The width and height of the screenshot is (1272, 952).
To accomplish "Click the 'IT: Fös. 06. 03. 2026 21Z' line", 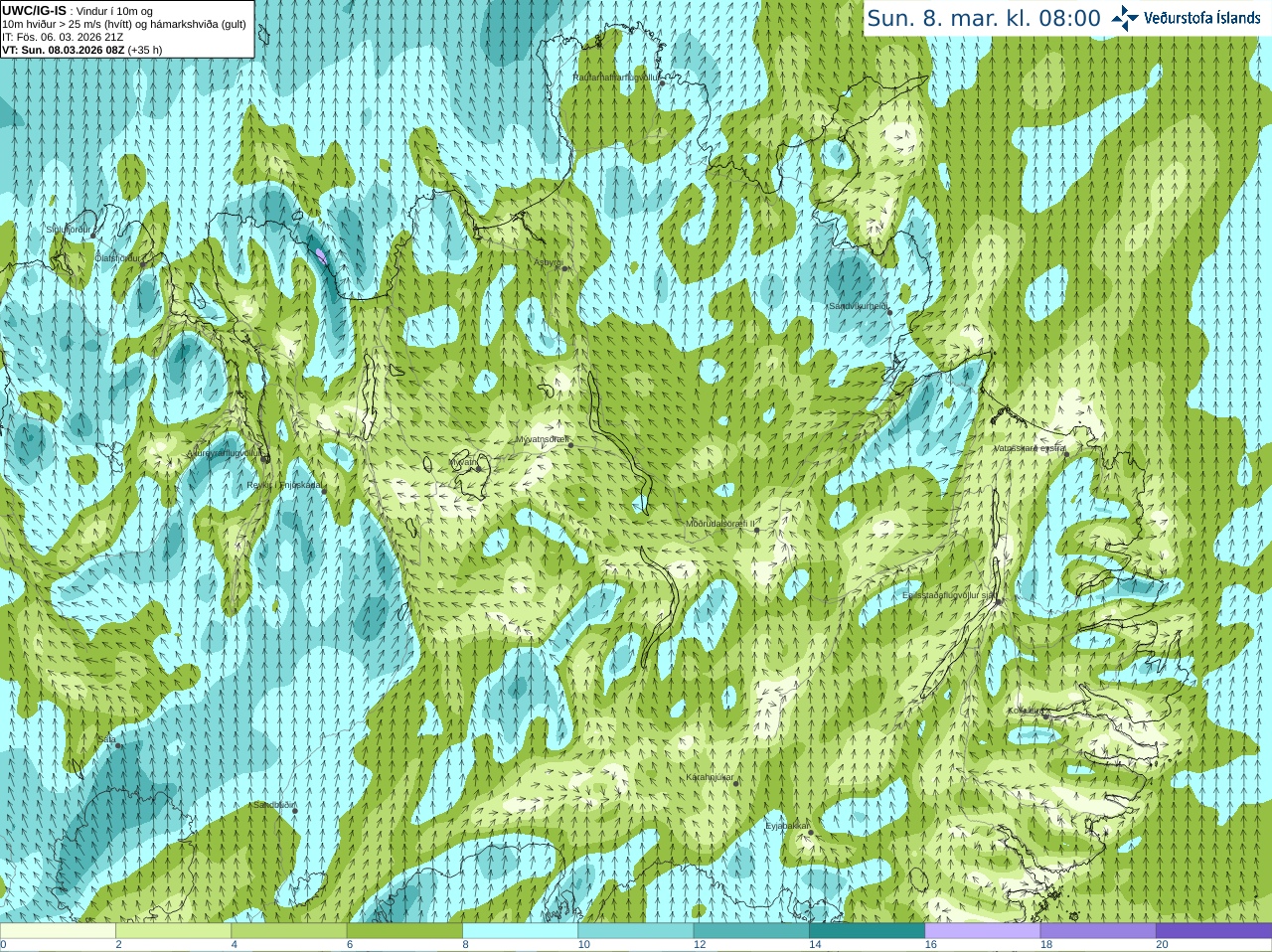I will click(x=63, y=37).
